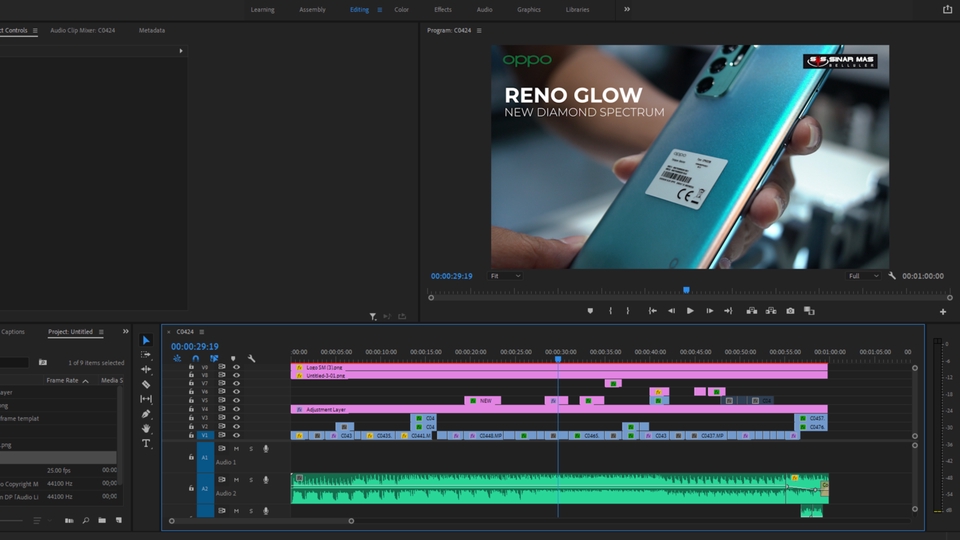Screen dimensions: 960x540
Task: Open the Editing workspace menu icon
Action: pyautogui.click(x=380, y=10)
